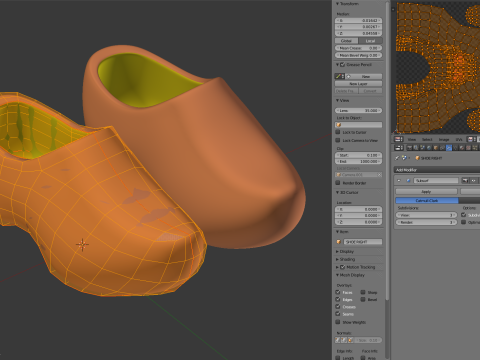The width and height of the screenshot is (480, 360).
Task: Select the Scene properties tab icon
Action: click(423, 148)
